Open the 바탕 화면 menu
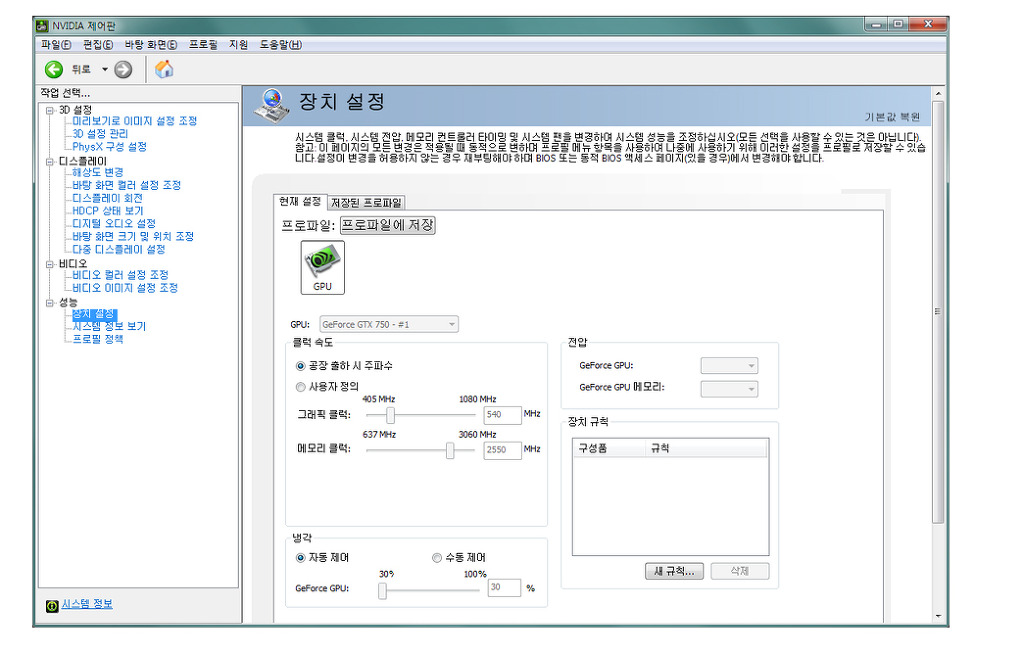Screen dimensions: 1024x655 click(151, 44)
